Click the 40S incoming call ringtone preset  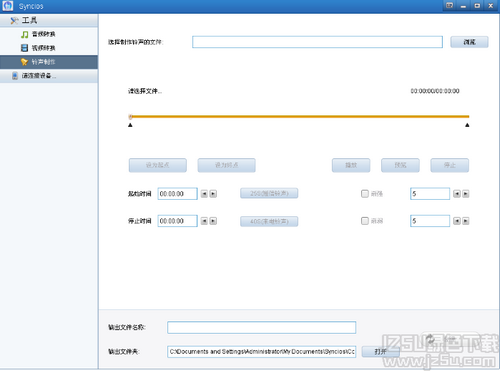click(x=269, y=221)
